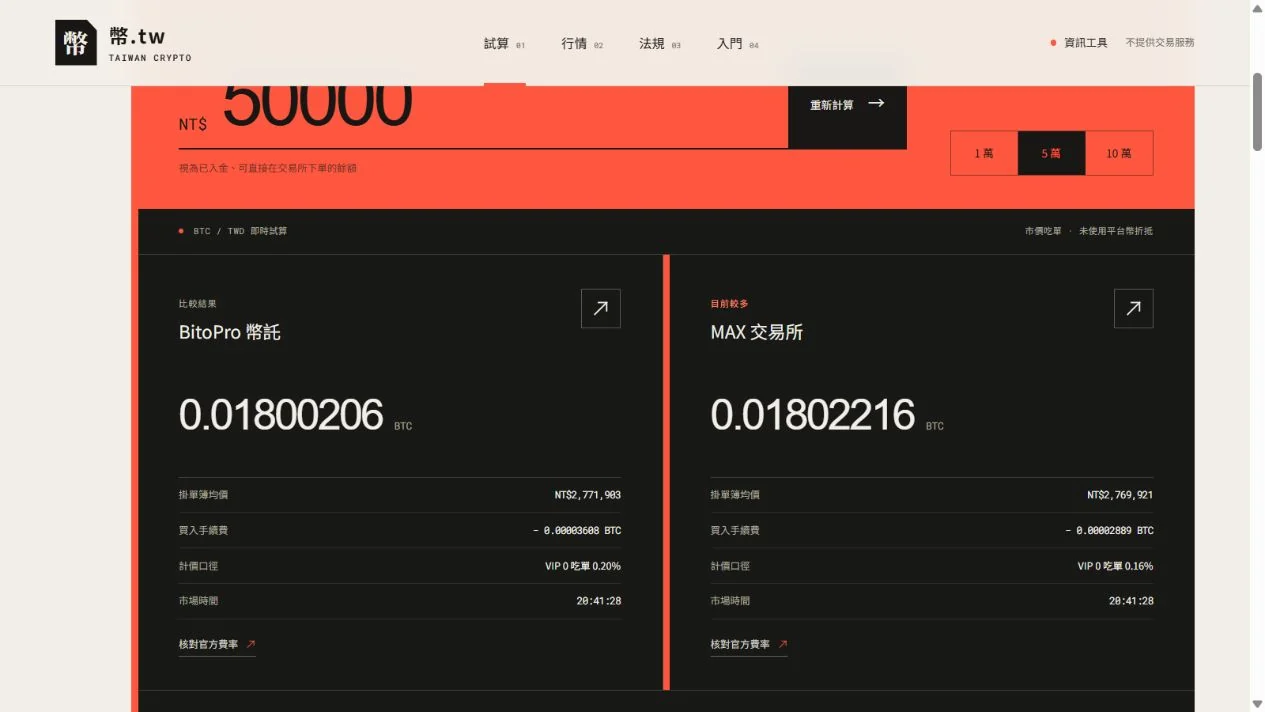Open the 法規 nav item
The width and height of the screenshot is (1265, 712).
(660, 44)
